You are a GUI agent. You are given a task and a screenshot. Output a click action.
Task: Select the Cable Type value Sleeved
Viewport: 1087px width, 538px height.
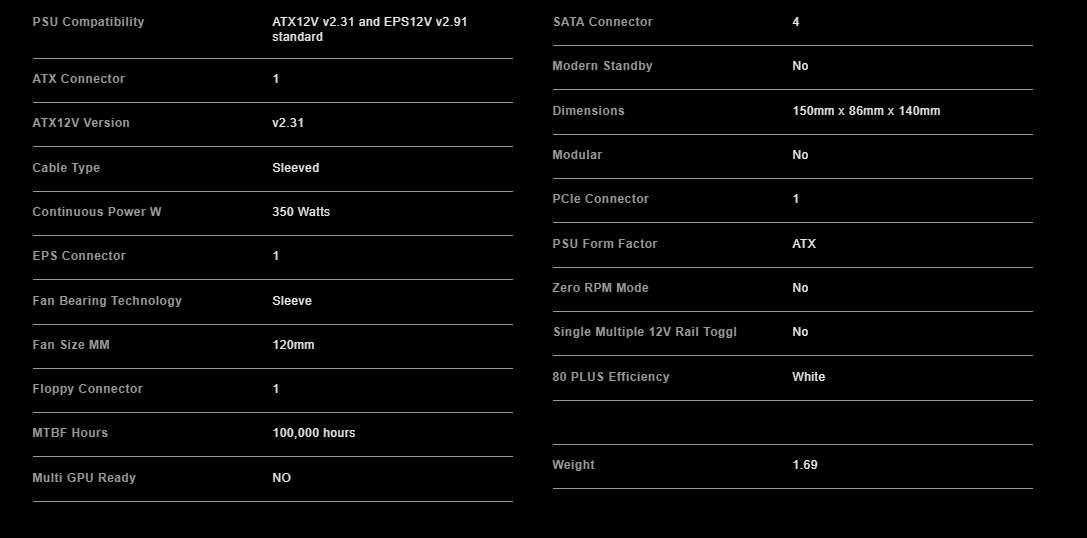pyautogui.click(x=295, y=168)
